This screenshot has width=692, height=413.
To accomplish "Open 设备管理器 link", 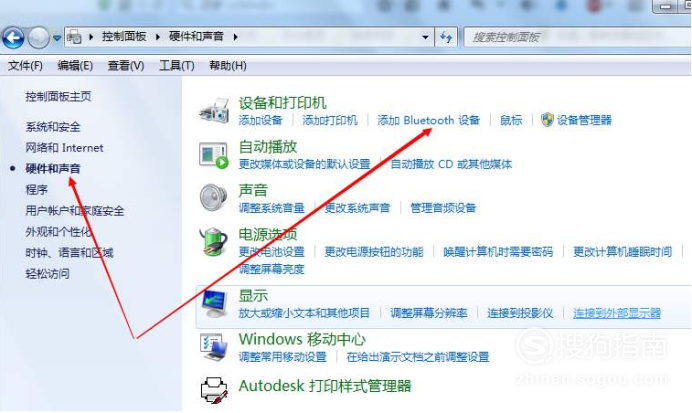I will [x=584, y=120].
